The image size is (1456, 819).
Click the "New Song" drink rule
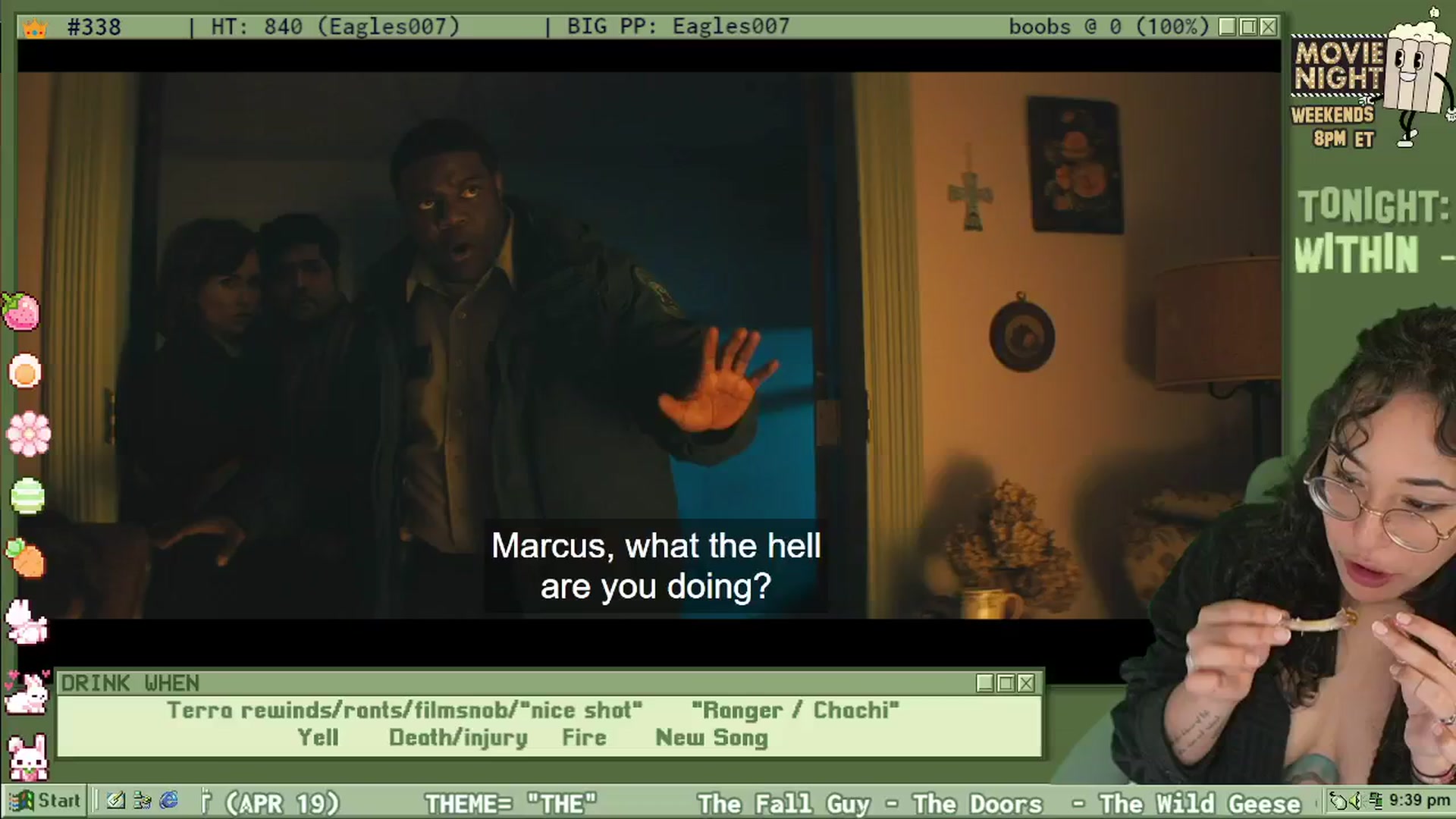pyautogui.click(x=711, y=738)
